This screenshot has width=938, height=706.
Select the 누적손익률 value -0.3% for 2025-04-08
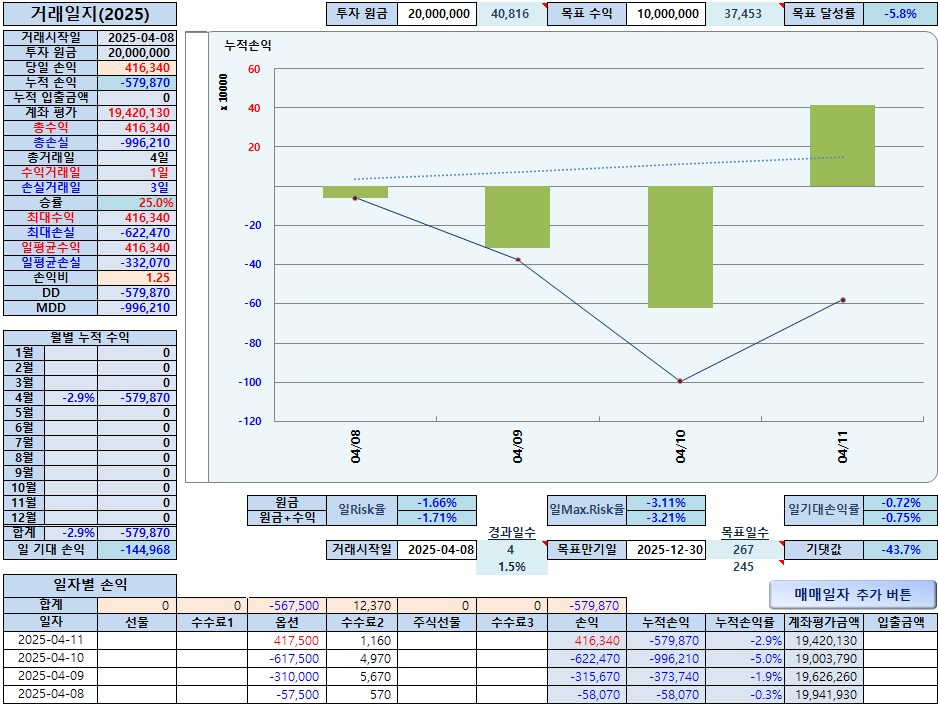coord(745,694)
